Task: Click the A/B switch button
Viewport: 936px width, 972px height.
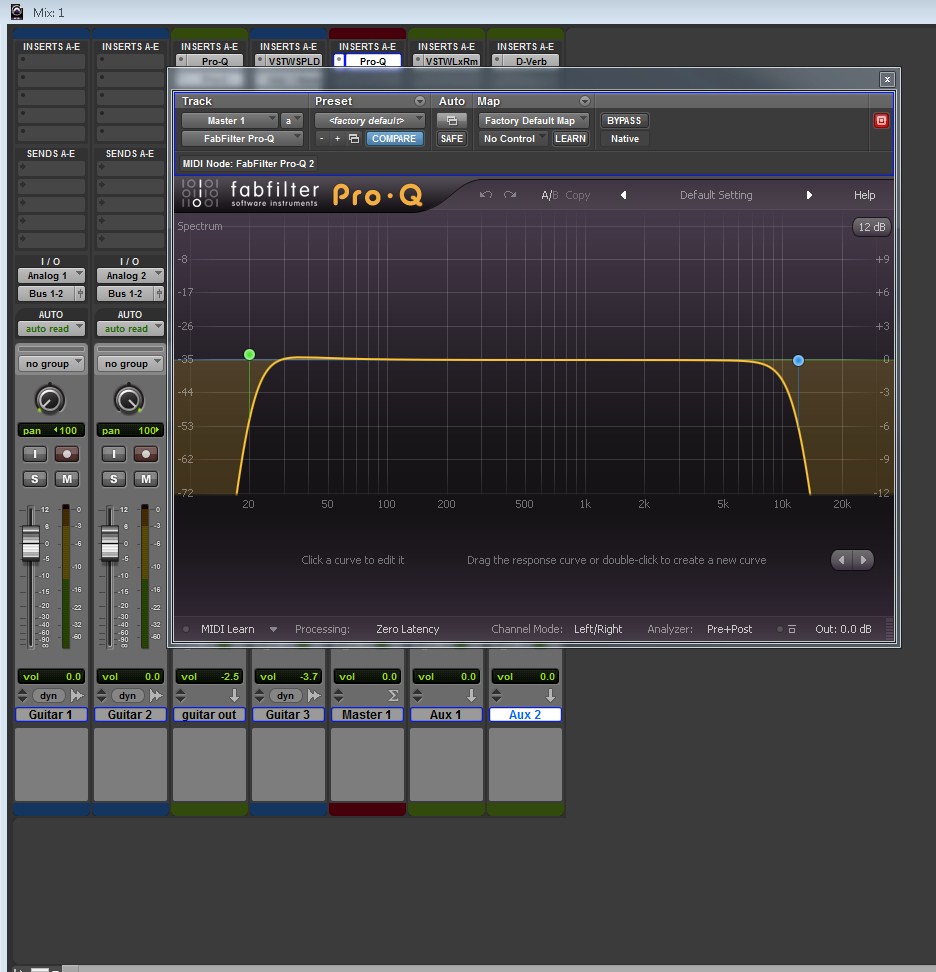Action: (549, 195)
